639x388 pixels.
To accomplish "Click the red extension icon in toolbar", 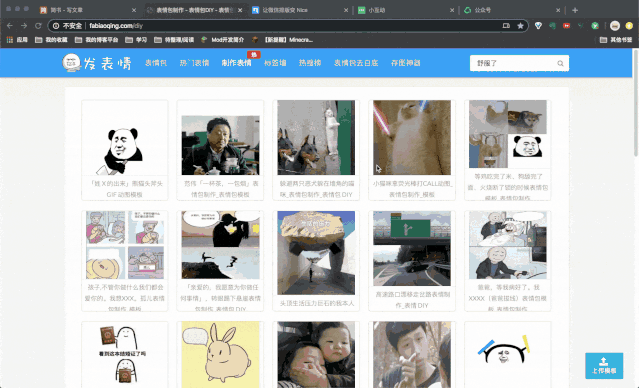I will click(x=566, y=26).
